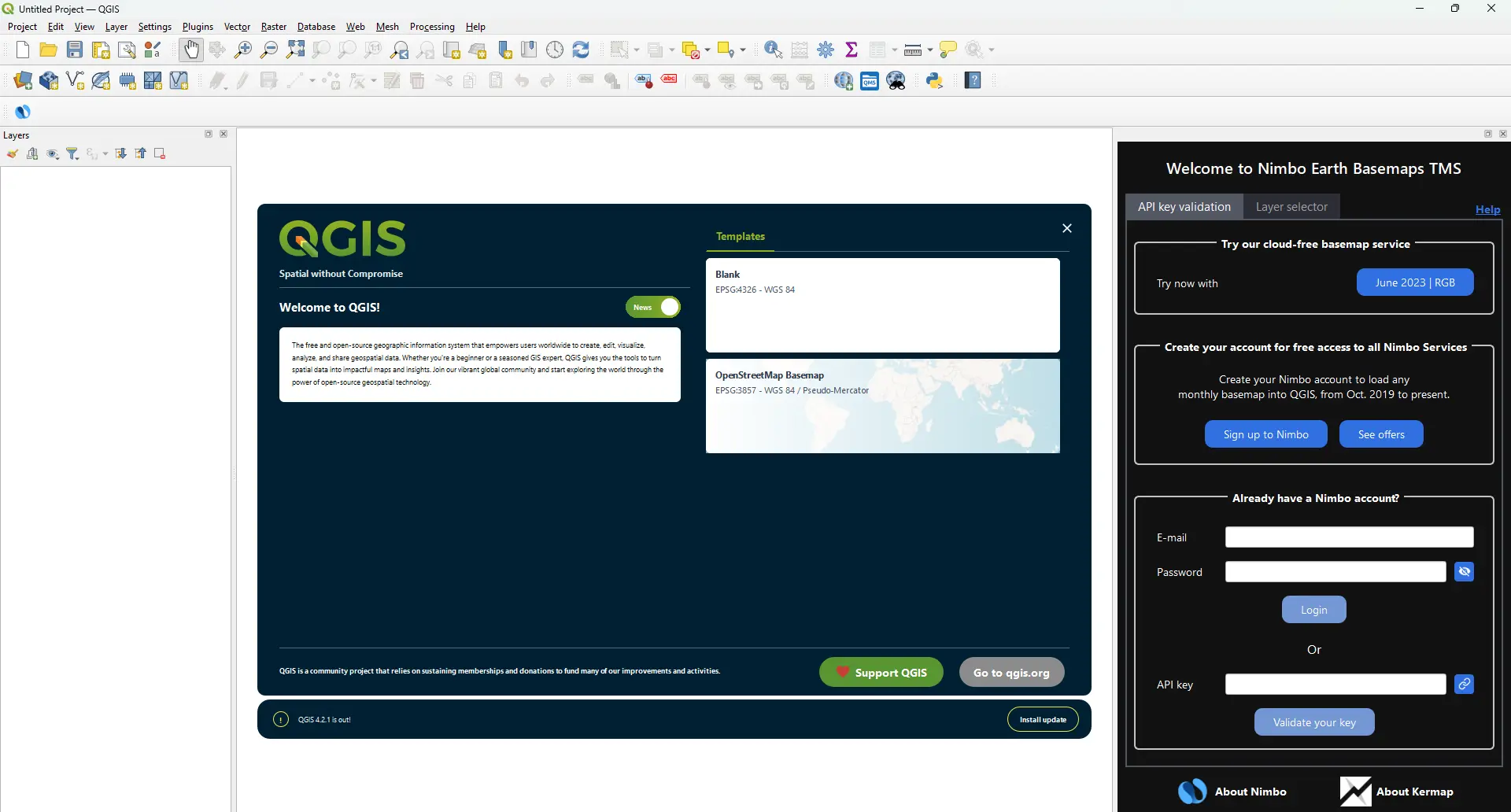
Task: Click Validate your key button
Action: pyautogui.click(x=1314, y=722)
